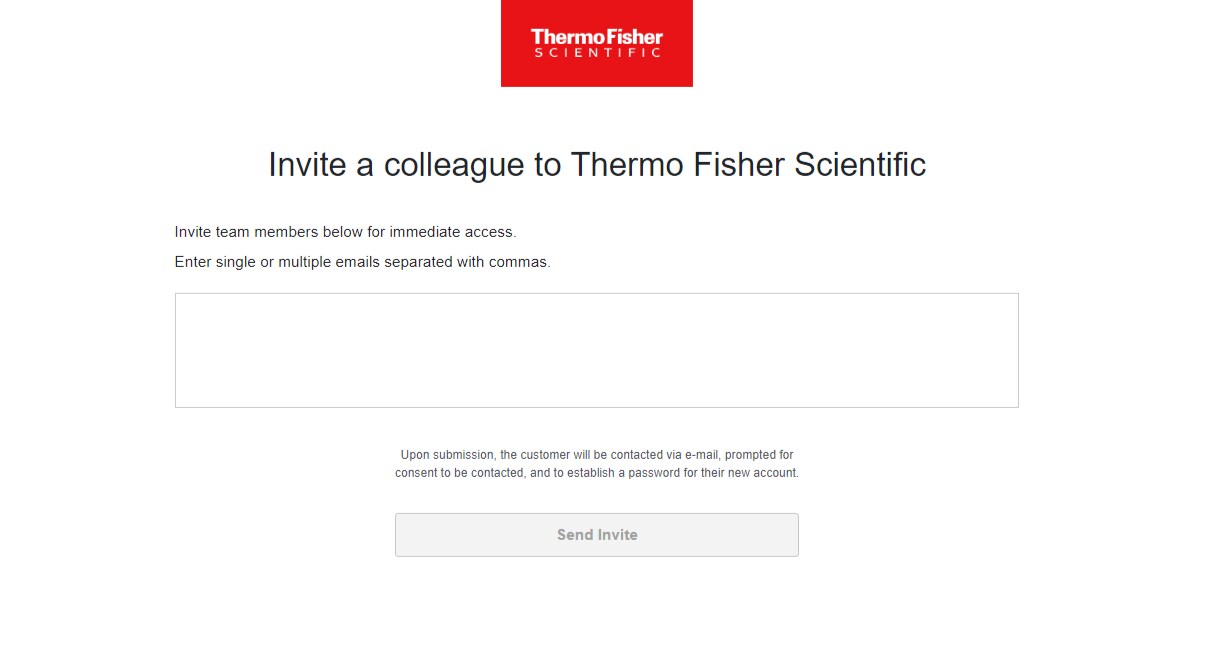Click the 'Invite a colleague' page heading
This screenshot has width=1206, height=665.
tap(596, 164)
